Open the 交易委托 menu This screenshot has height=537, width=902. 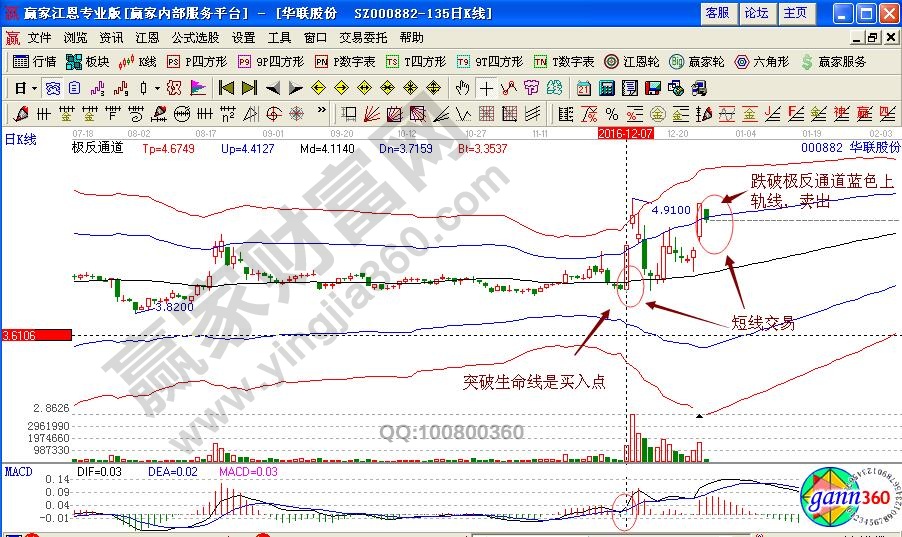[x=363, y=37]
